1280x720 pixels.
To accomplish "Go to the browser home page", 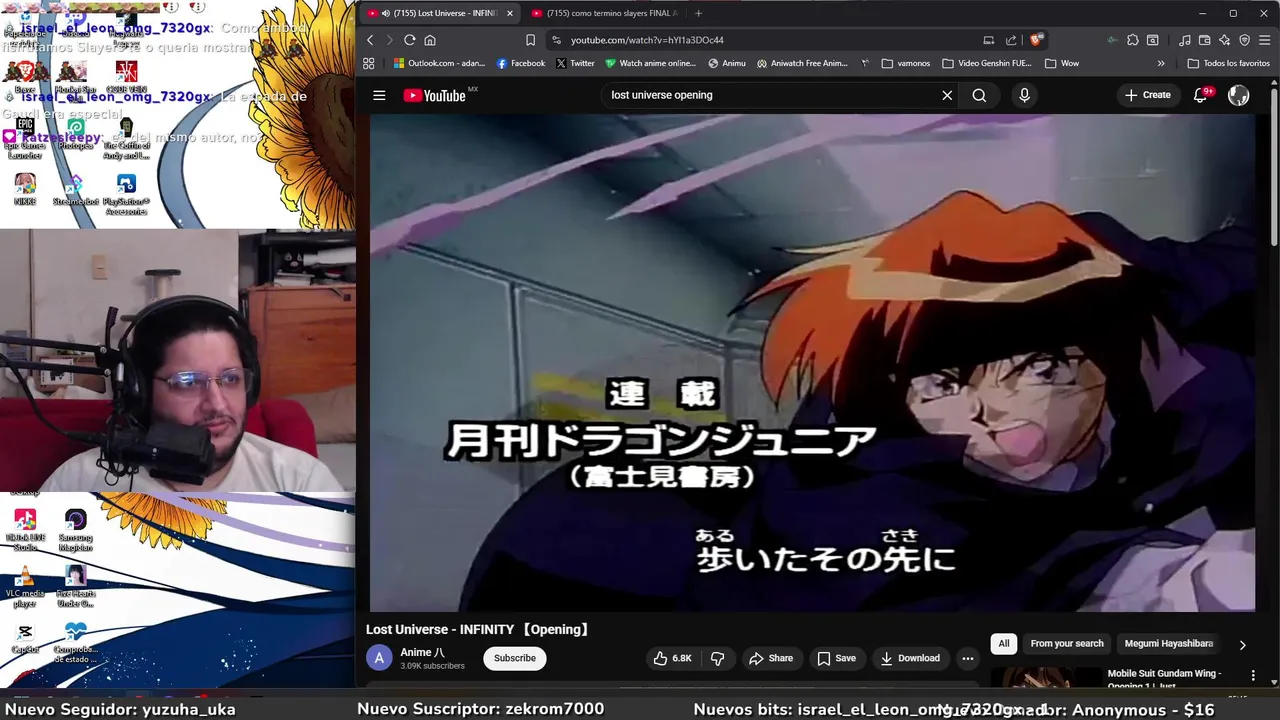I will coord(430,40).
